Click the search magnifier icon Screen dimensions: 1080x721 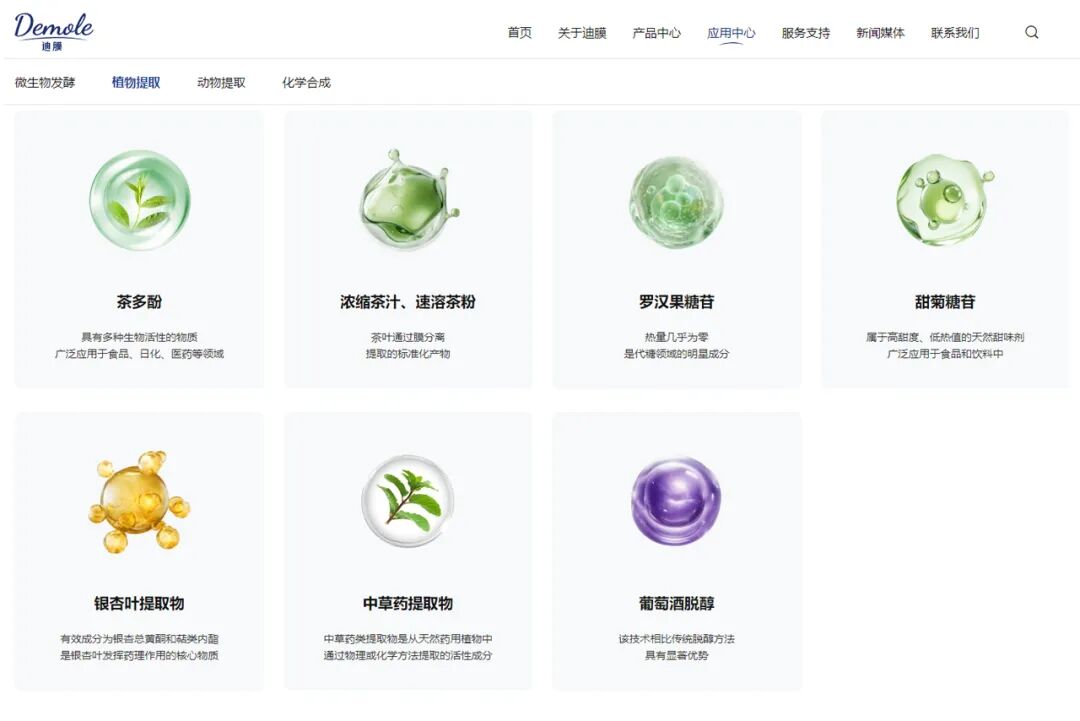coord(1031,32)
